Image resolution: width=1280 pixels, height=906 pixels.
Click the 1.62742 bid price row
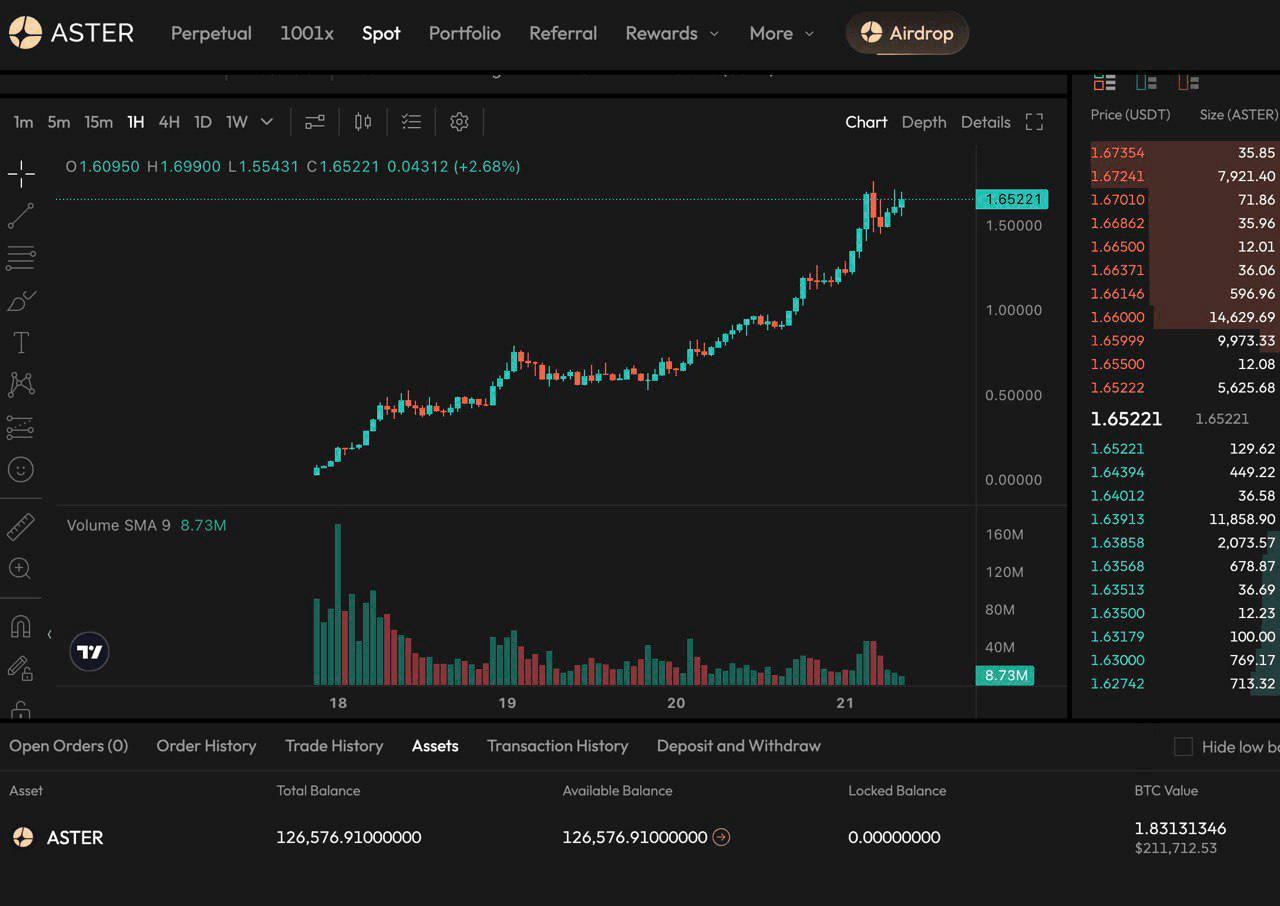click(x=1183, y=684)
